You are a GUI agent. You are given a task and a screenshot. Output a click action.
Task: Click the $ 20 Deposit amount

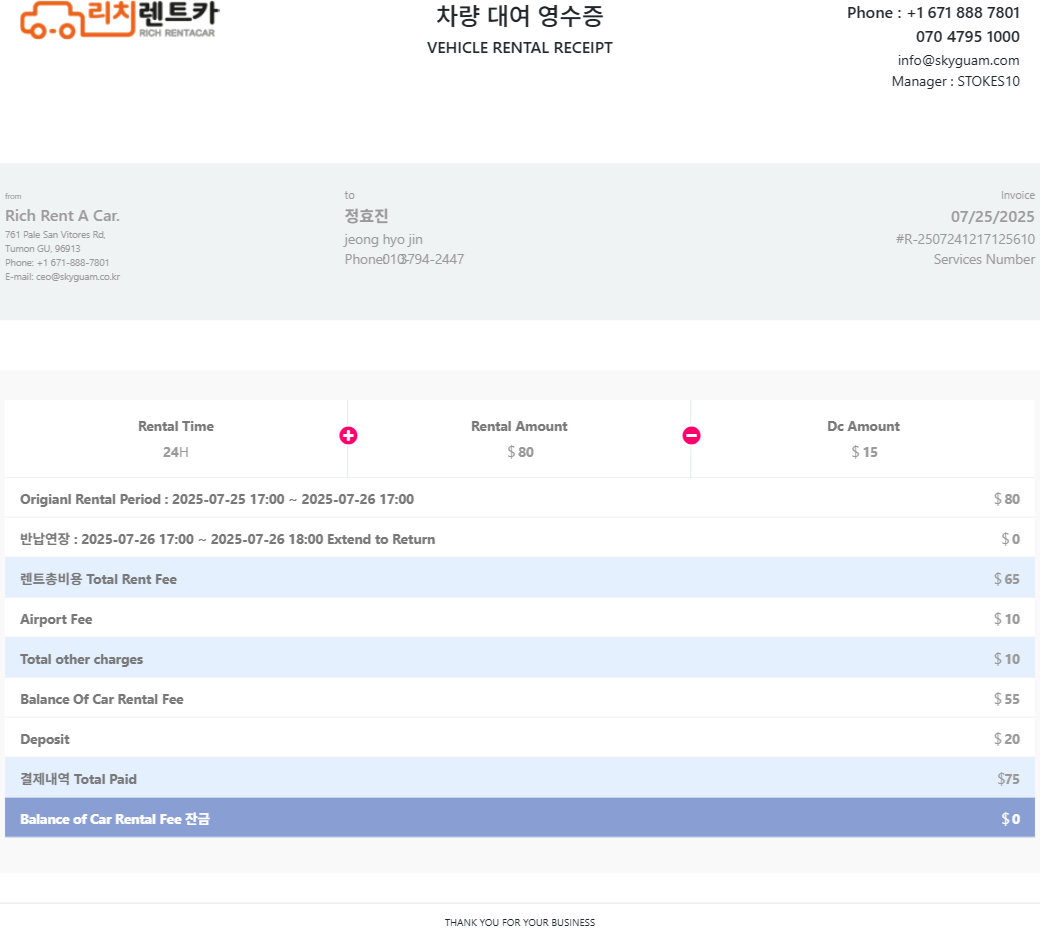click(1007, 739)
